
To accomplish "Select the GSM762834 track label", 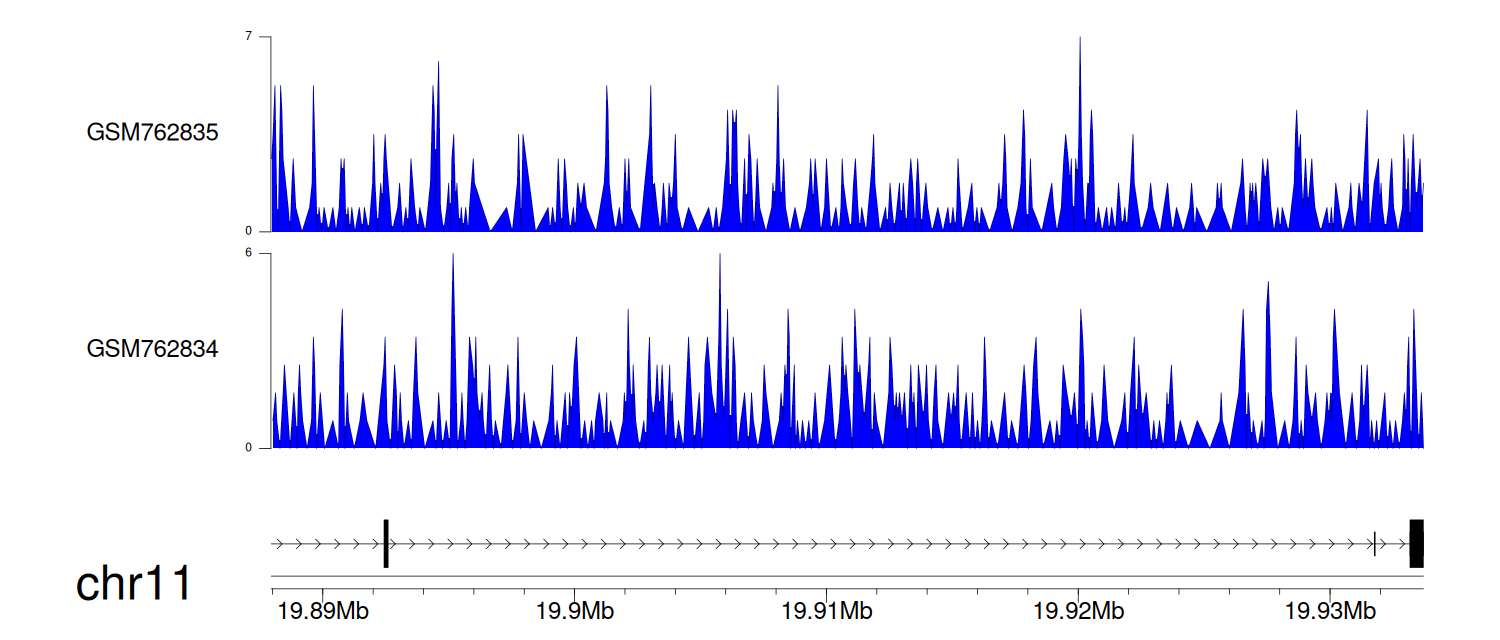I will click(152, 349).
